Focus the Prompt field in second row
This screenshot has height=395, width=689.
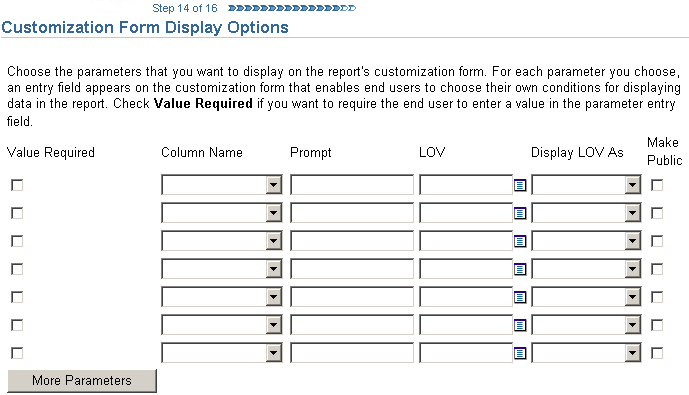pos(352,213)
